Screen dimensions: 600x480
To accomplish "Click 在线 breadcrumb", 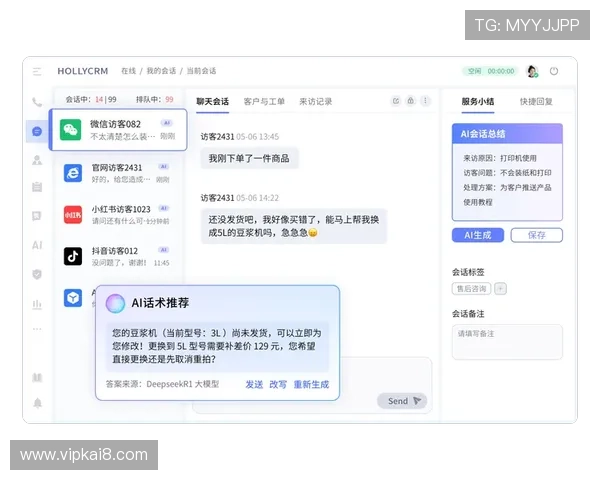I will 129,71.
